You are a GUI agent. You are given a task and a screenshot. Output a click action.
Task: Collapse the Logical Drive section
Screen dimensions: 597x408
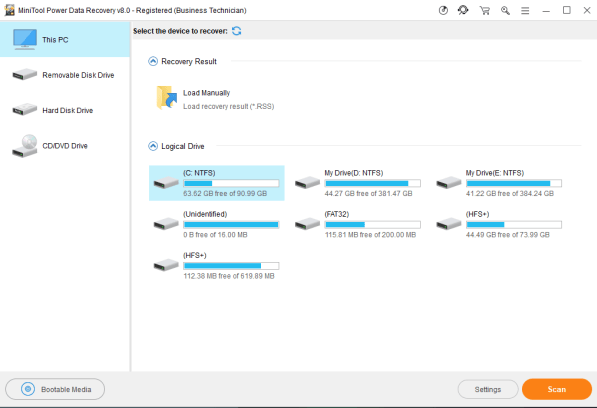[153, 146]
